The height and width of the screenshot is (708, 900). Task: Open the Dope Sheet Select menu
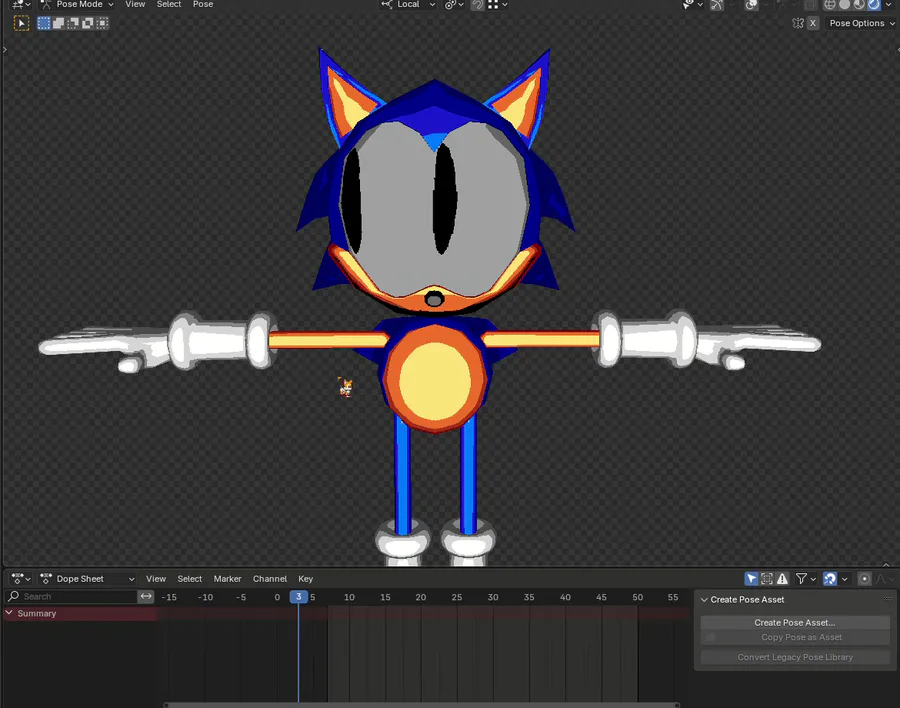click(x=189, y=579)
